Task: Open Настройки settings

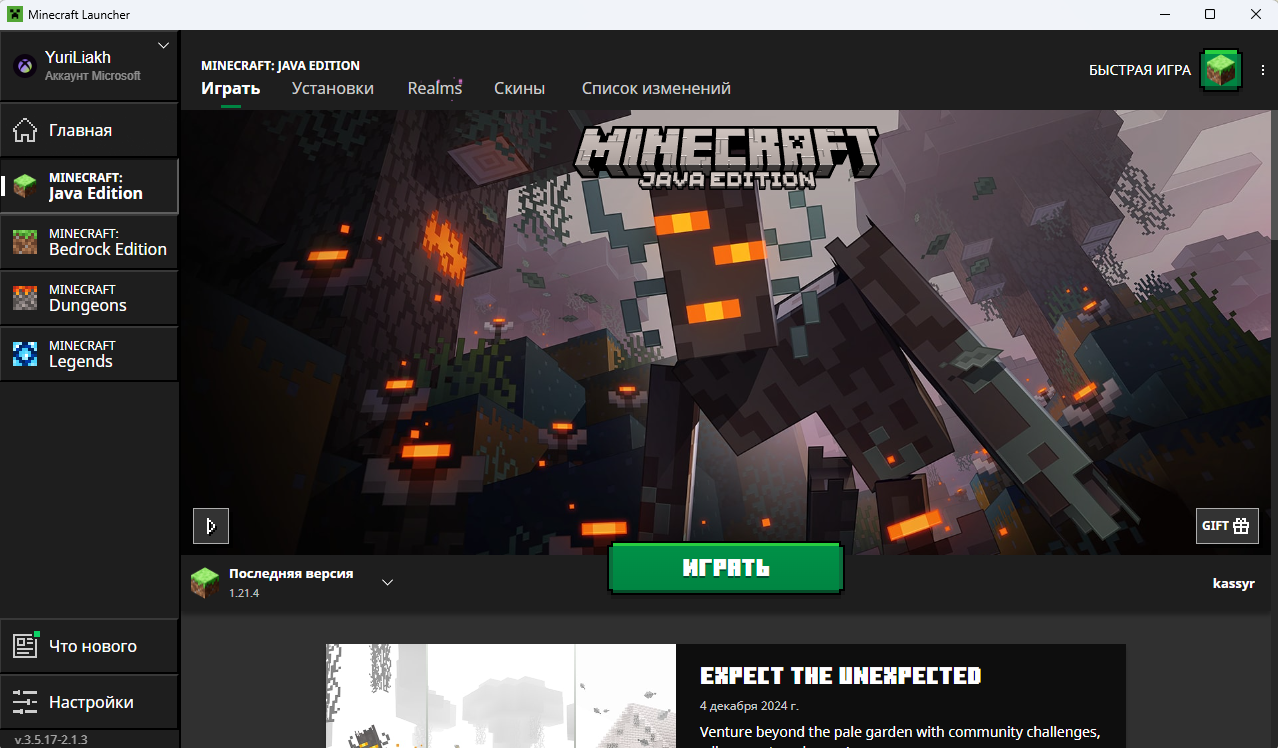Action: click(89, 702)
